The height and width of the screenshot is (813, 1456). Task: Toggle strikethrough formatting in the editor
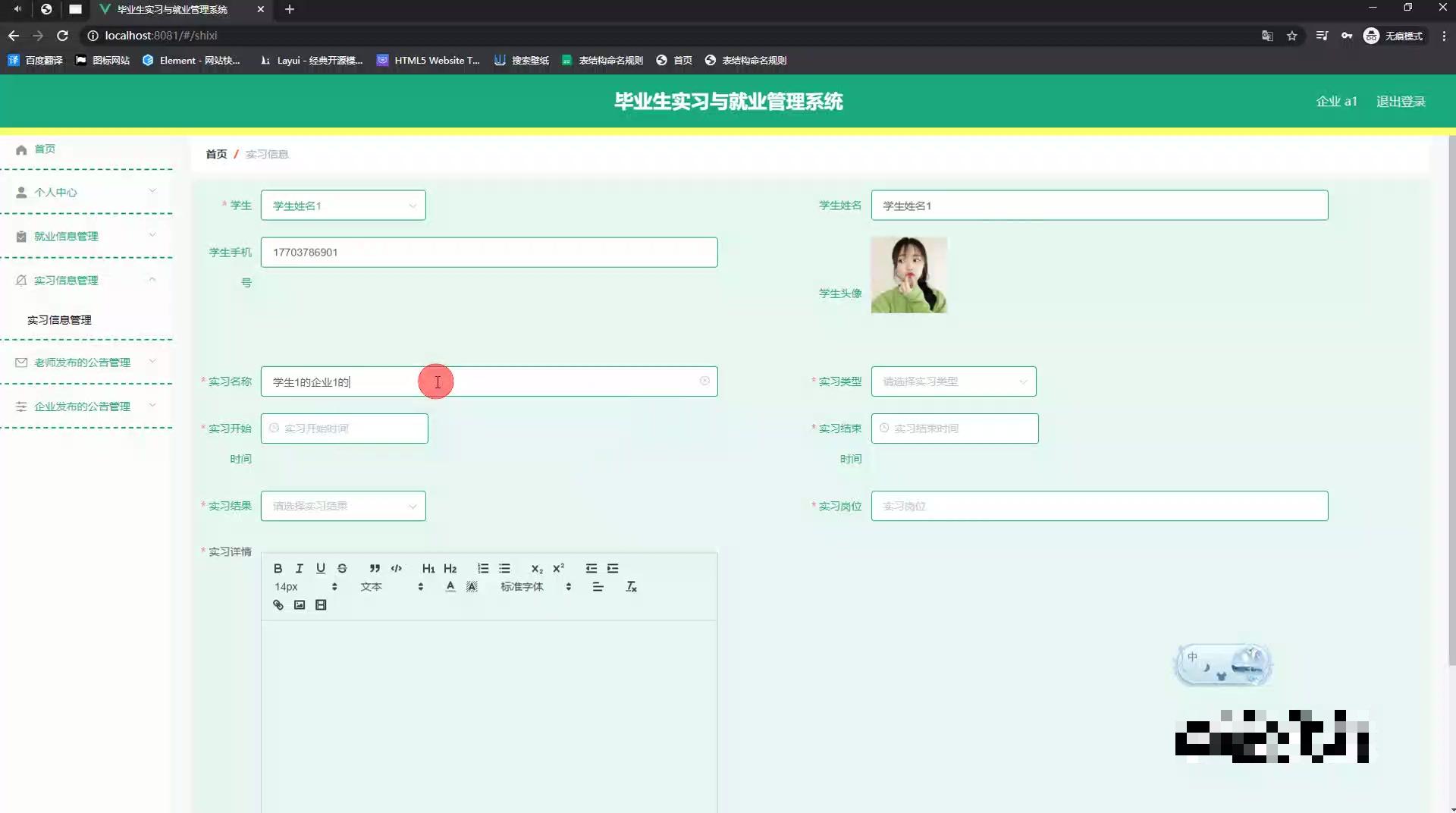pos(342,568)
